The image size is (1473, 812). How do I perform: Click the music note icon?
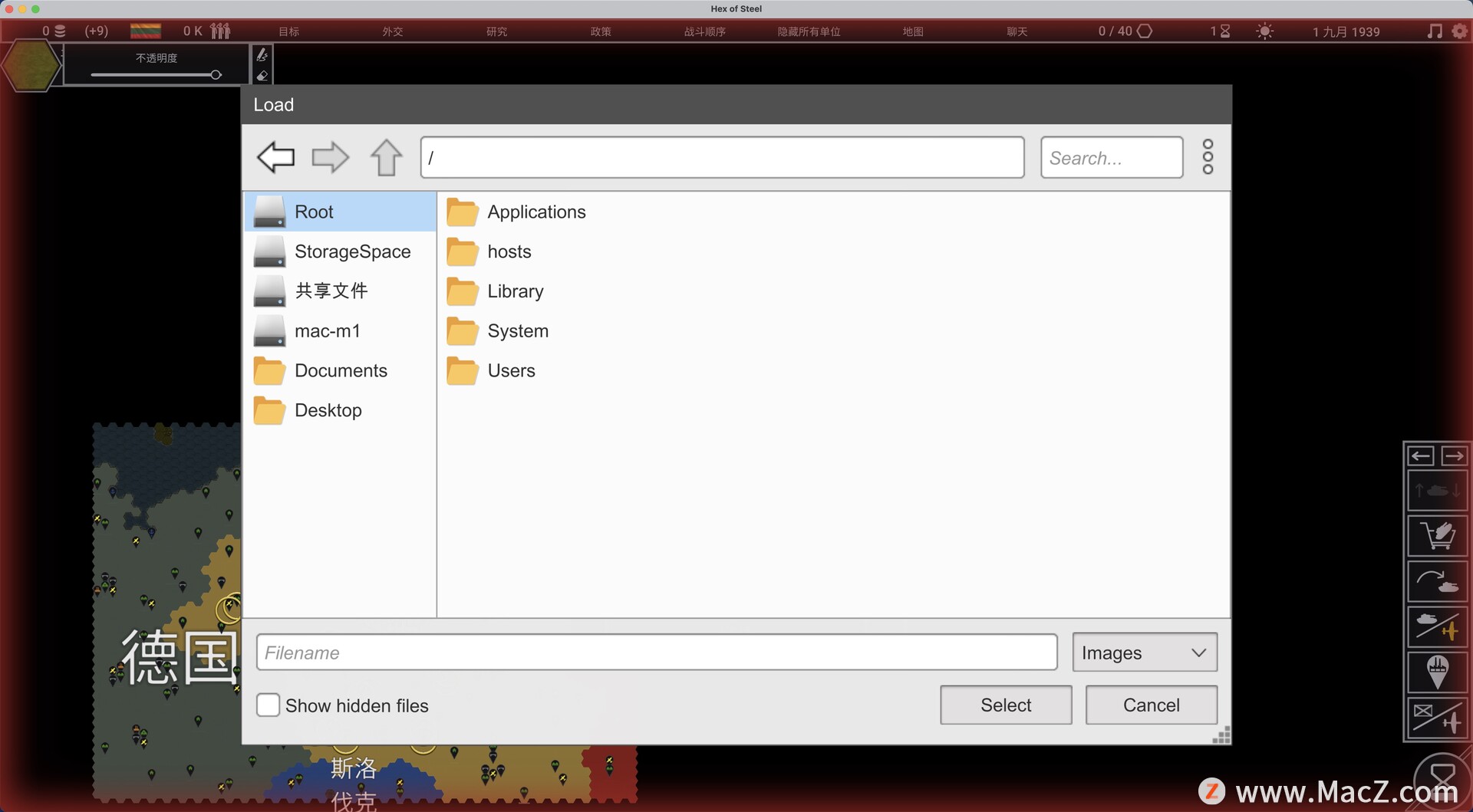[1434, 31]
